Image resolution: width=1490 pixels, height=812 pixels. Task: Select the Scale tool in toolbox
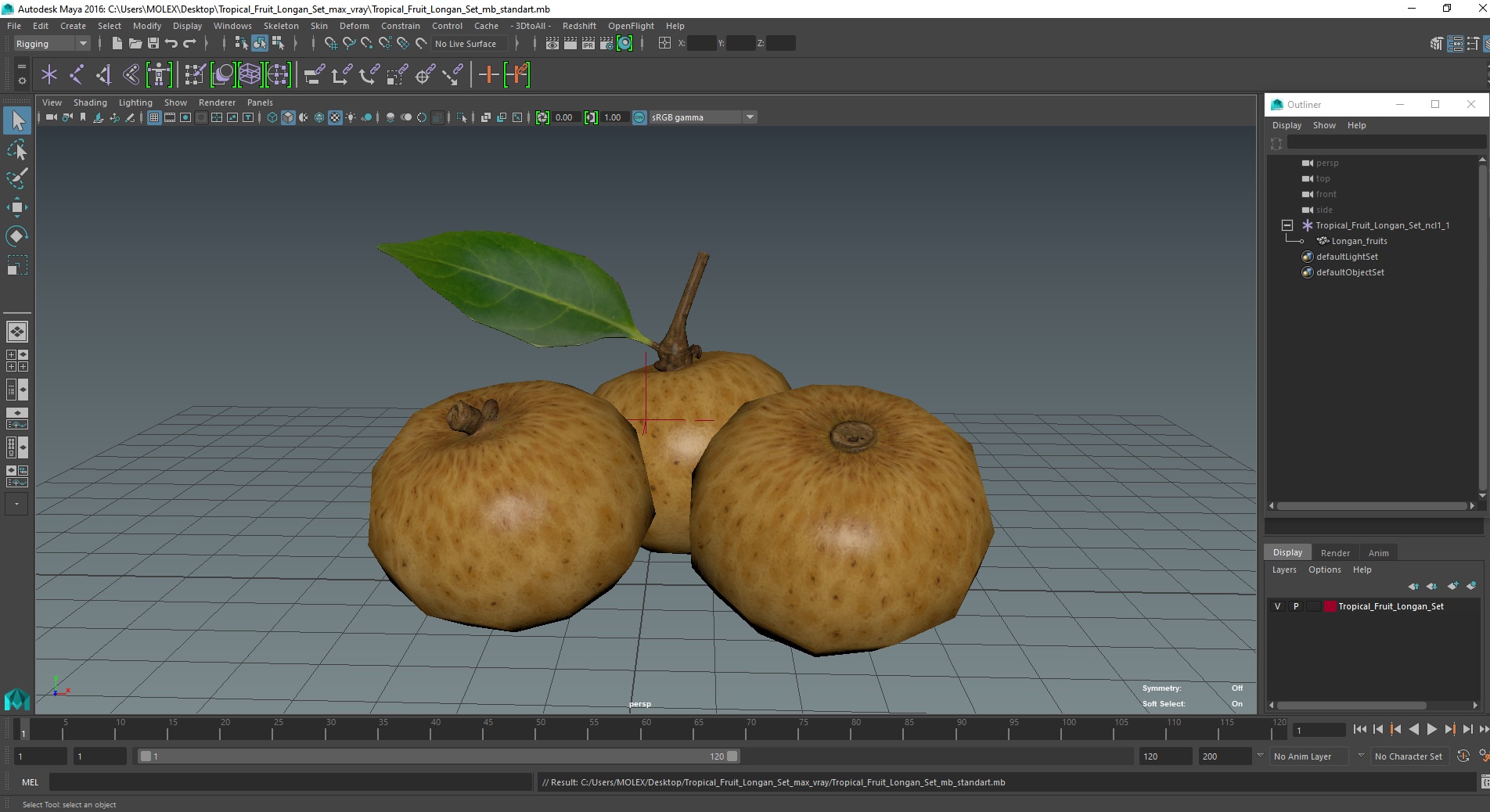click(17, 265)
